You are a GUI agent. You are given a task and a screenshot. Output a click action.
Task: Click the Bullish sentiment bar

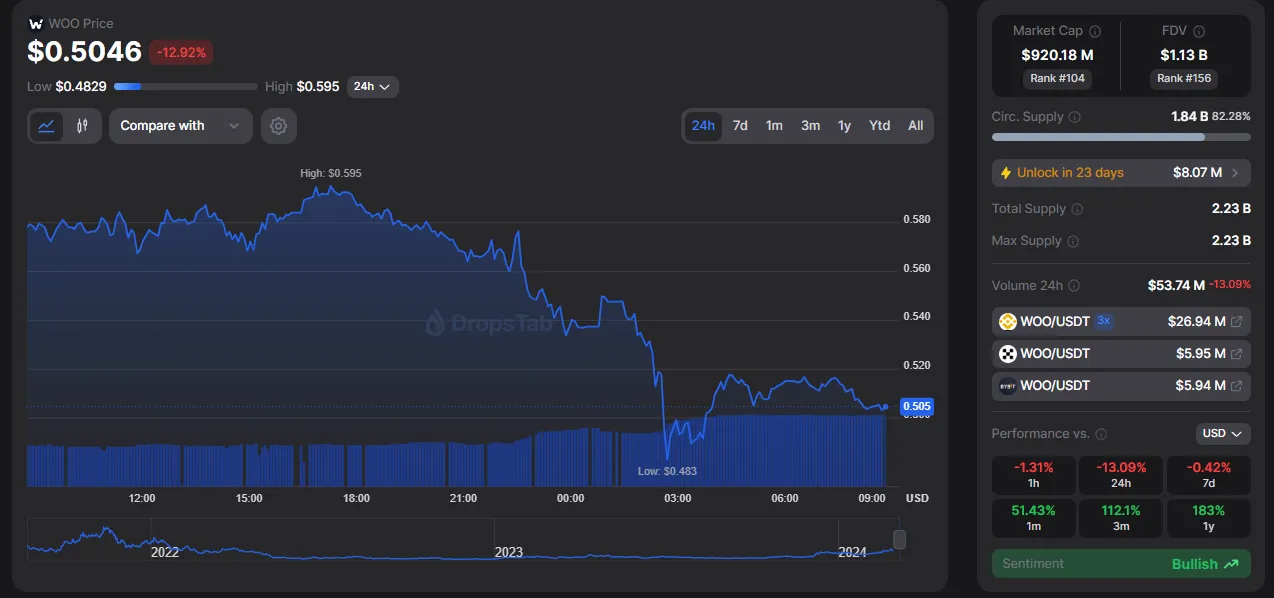(1121, 564)
